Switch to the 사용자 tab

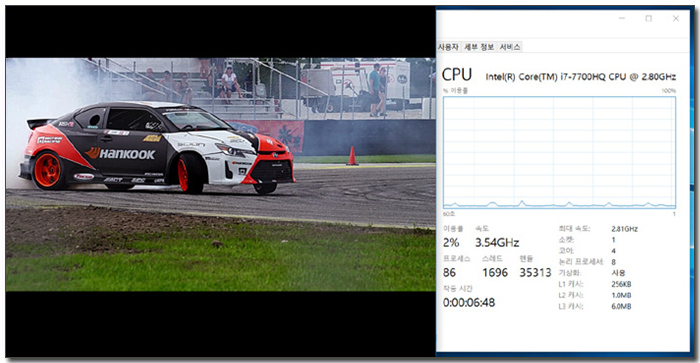[448, 47]
